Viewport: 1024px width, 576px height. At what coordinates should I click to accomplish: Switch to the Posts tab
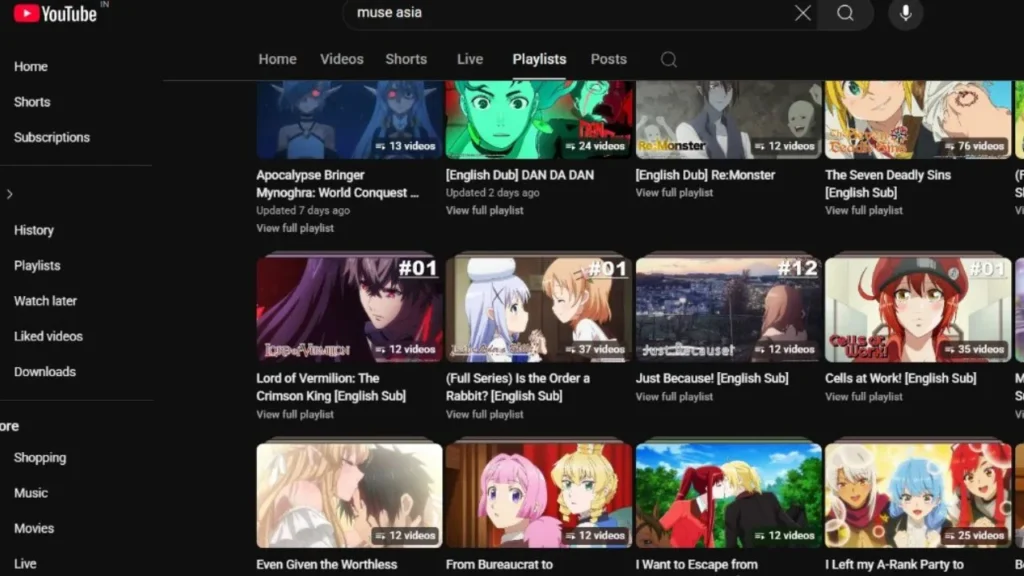pyautogui.click(x=608, y=59)
